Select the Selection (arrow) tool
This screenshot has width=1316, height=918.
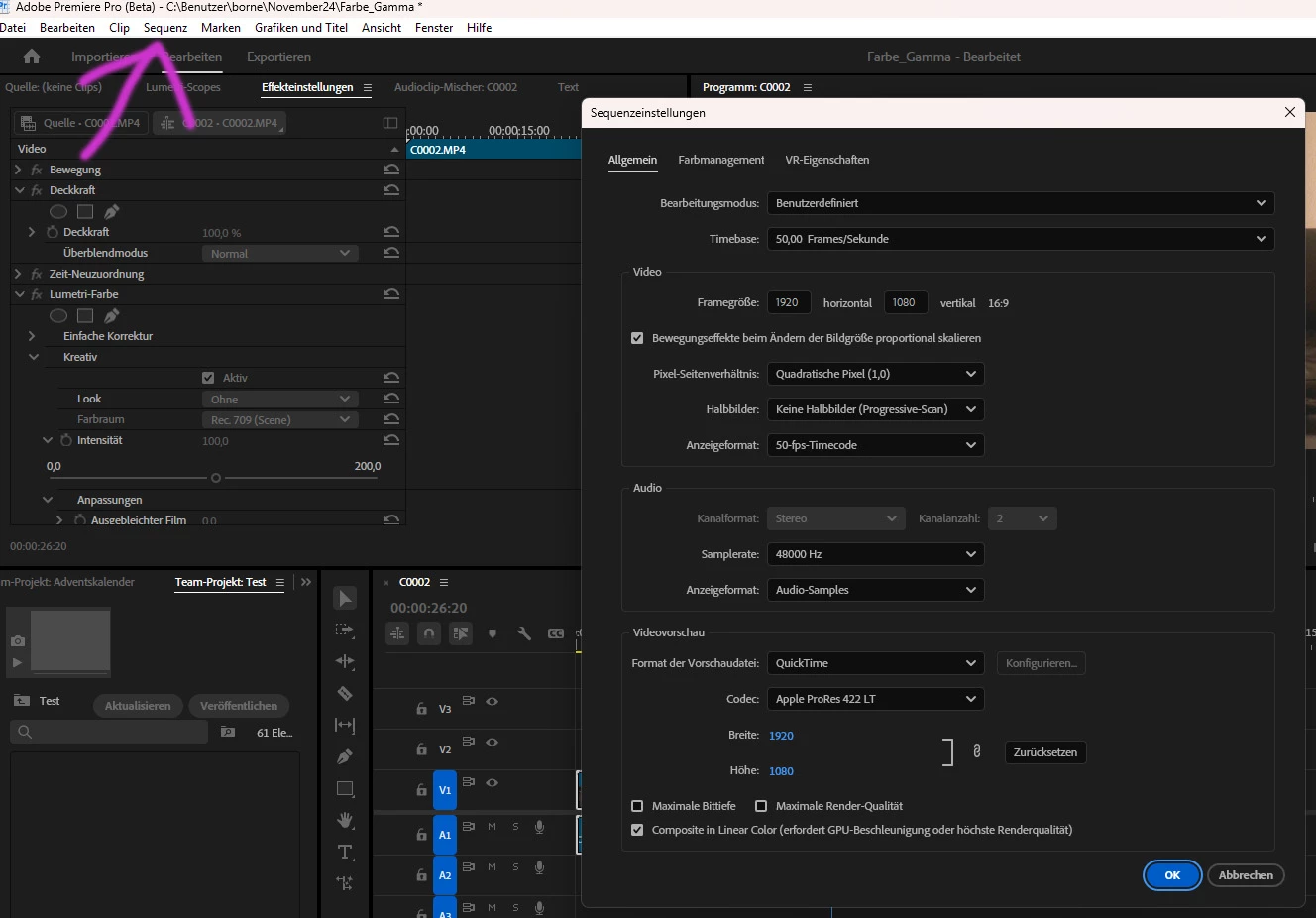click(345, 599)
